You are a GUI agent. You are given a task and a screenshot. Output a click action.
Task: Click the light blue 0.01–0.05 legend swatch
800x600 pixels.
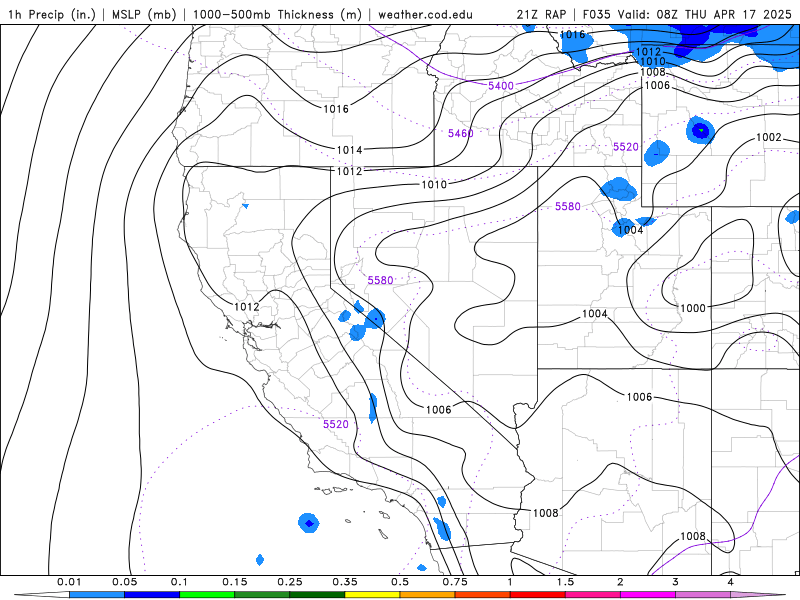97,595
